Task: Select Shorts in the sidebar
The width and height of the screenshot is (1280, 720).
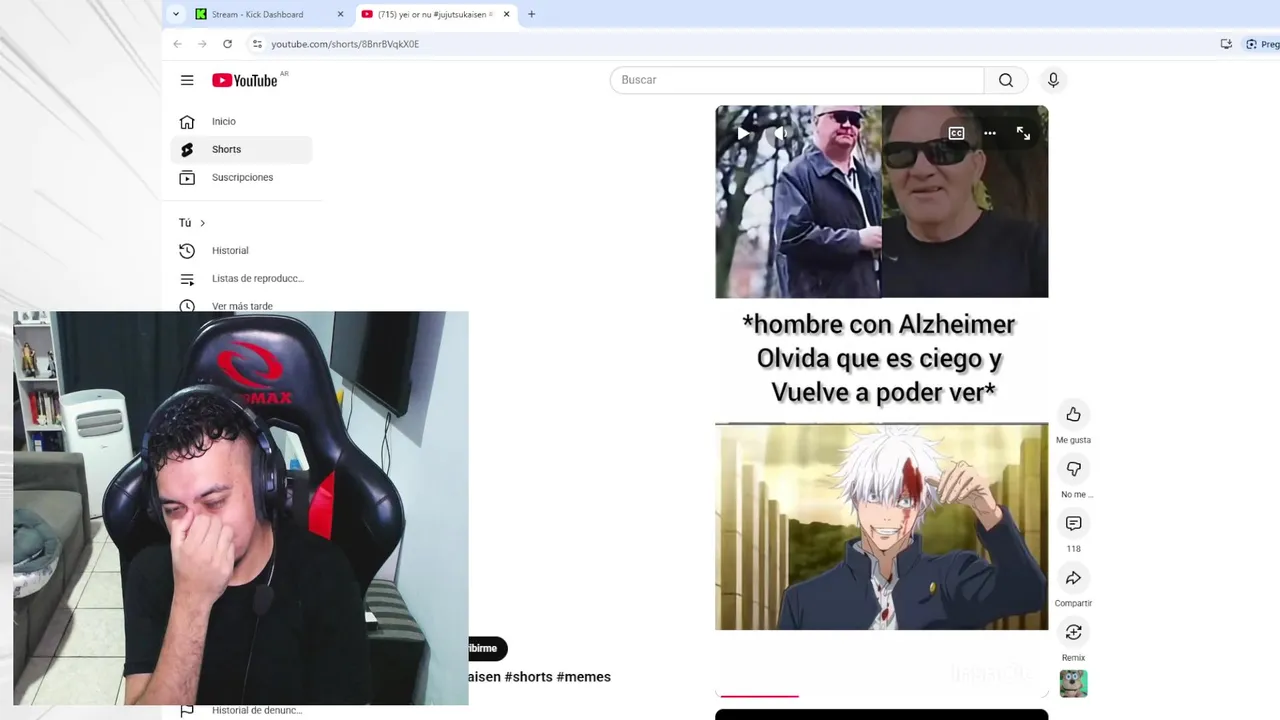Action: (241, 149)
